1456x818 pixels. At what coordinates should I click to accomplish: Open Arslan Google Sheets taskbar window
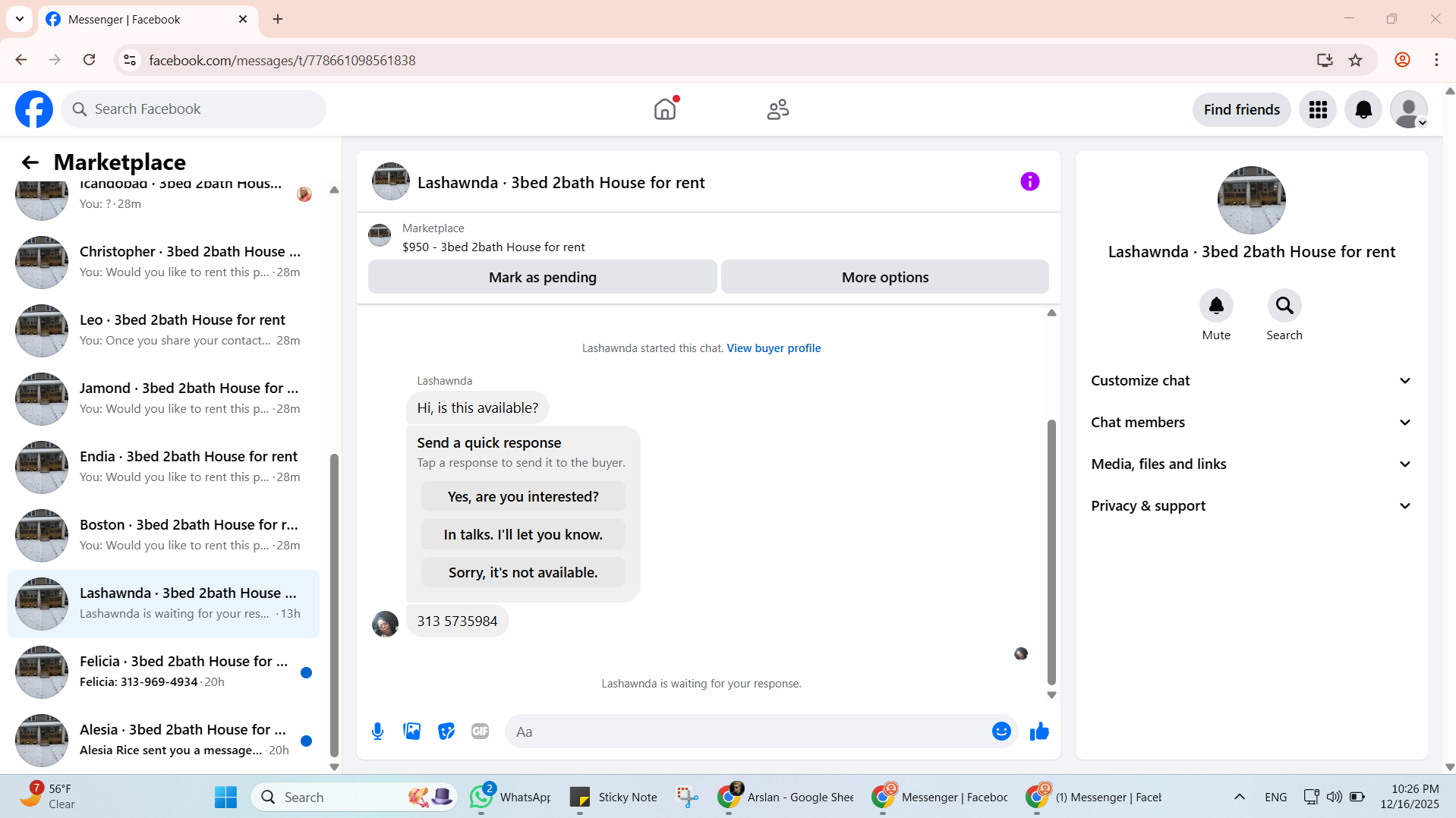(786, 798)
